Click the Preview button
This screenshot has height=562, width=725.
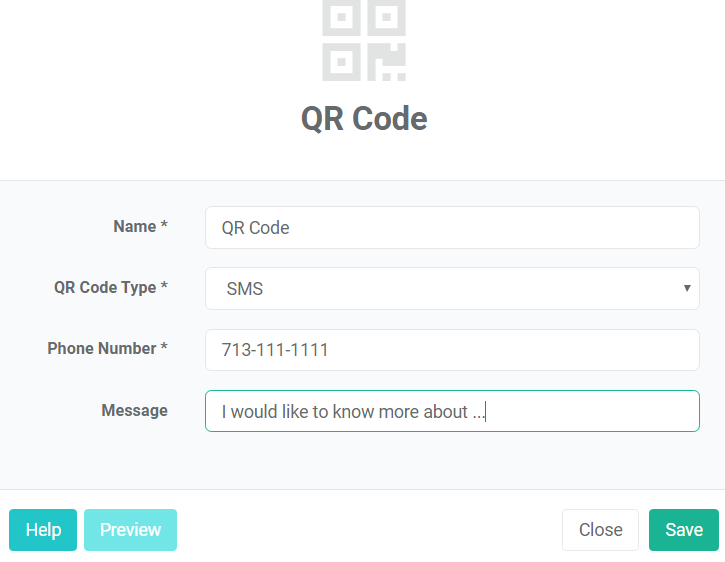coord(130,530)
